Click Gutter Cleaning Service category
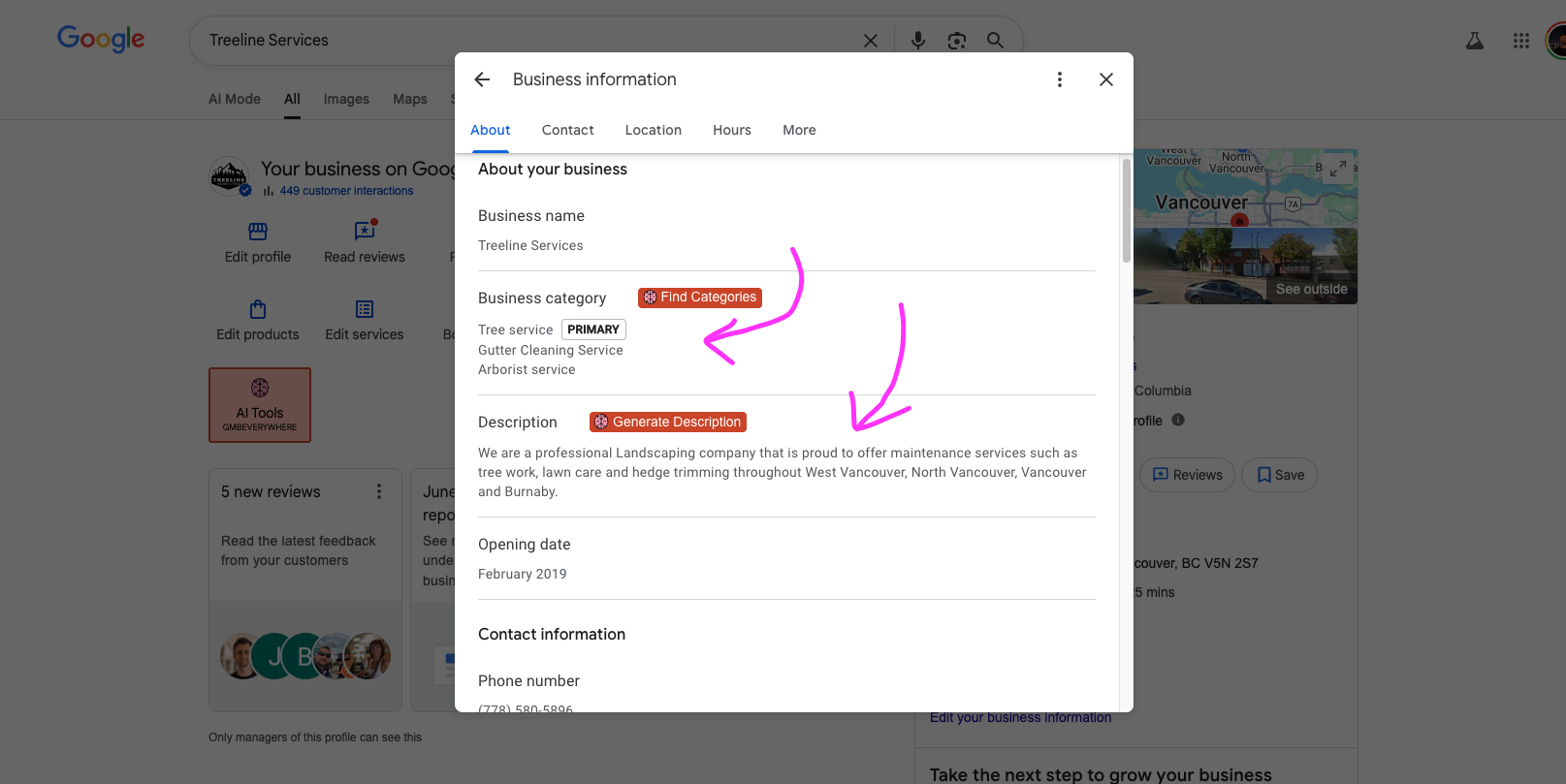Image resolution: width=1566 pixels, height=784 pixels. (551, 350)
